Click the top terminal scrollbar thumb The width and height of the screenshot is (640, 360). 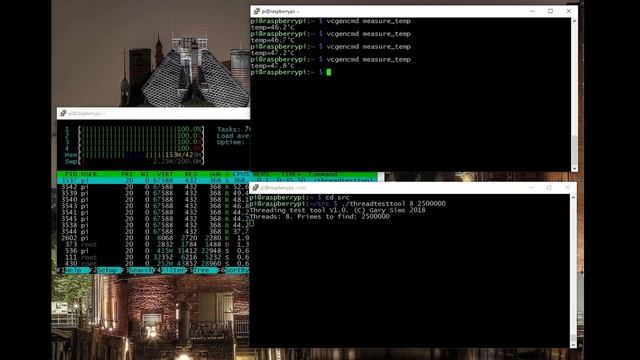[x=574, y=149]
